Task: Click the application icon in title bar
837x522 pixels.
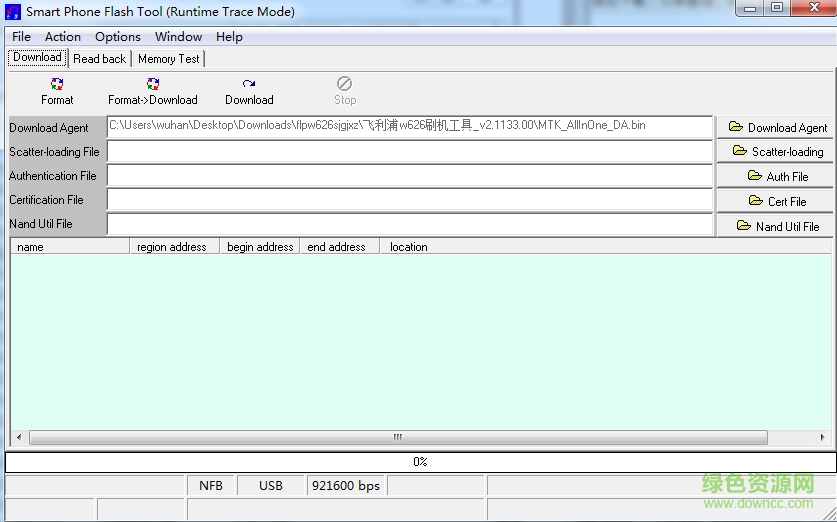Action: coord(13,12)
